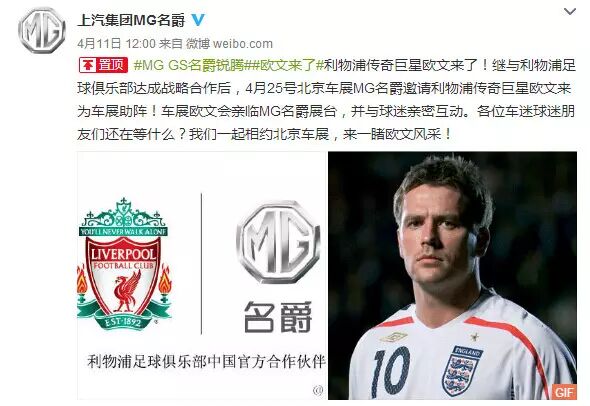
Task: Click the 4月11日 12:00 timestamp
Action: coord(116,44)
